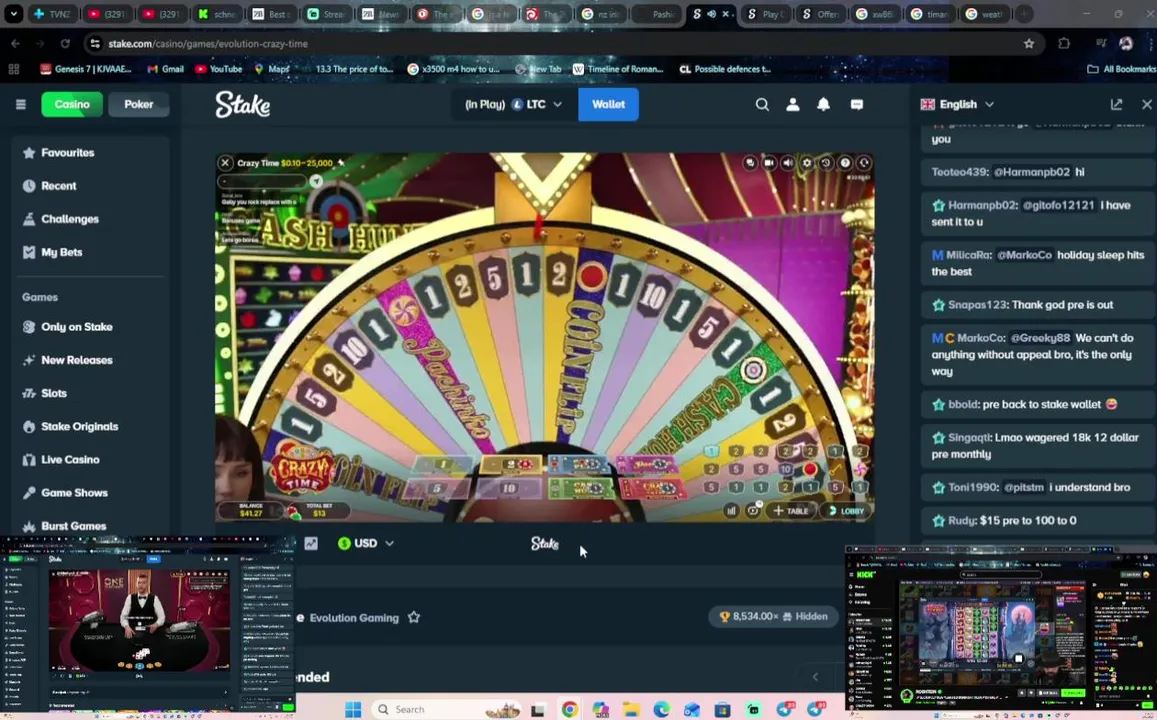Screen dimensions: 1157x720
Task: Enter fullscreen for the Crazy Time game
Action: coord(863,163)
